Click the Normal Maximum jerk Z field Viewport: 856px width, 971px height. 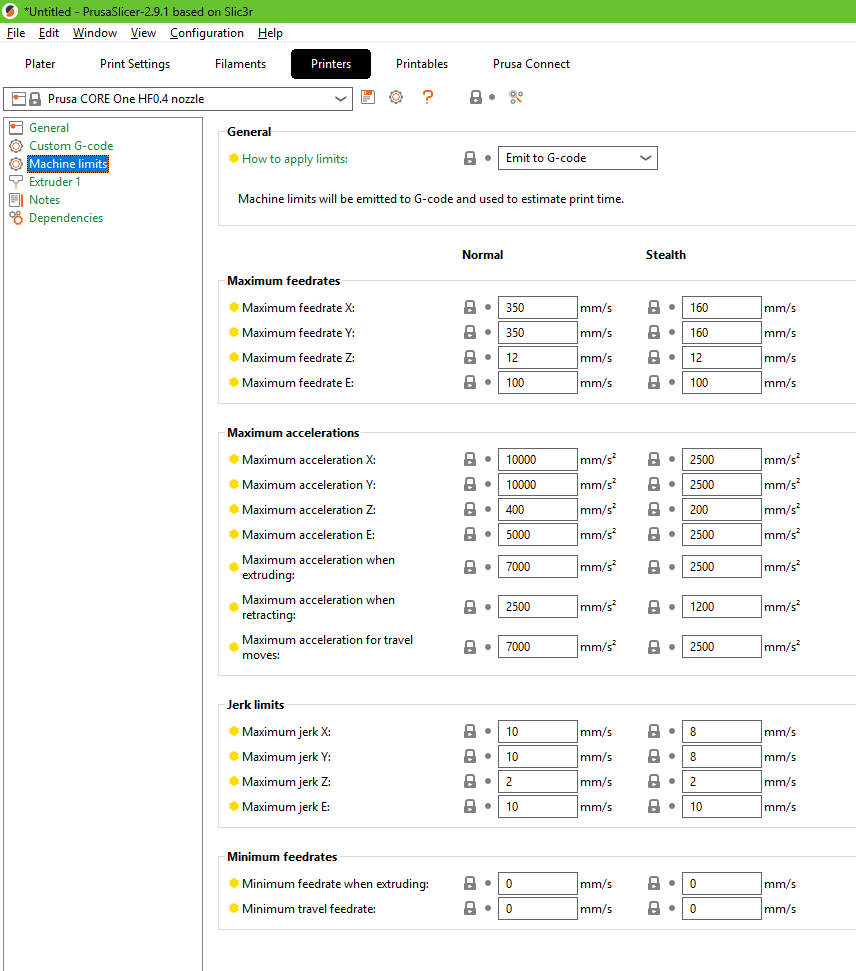pyautogui.click(x=538, y=782)
